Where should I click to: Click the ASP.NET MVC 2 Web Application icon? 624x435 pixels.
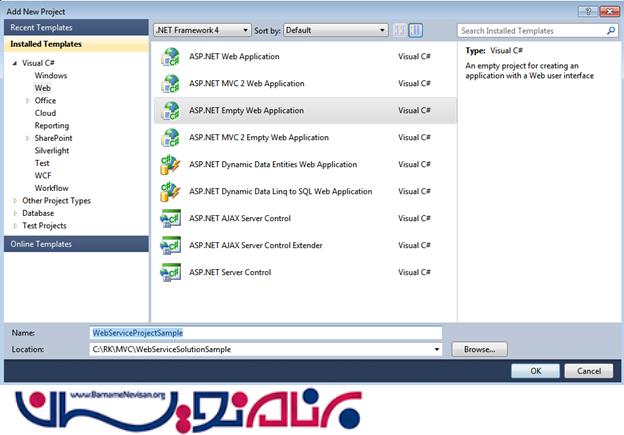coord(171,84)
